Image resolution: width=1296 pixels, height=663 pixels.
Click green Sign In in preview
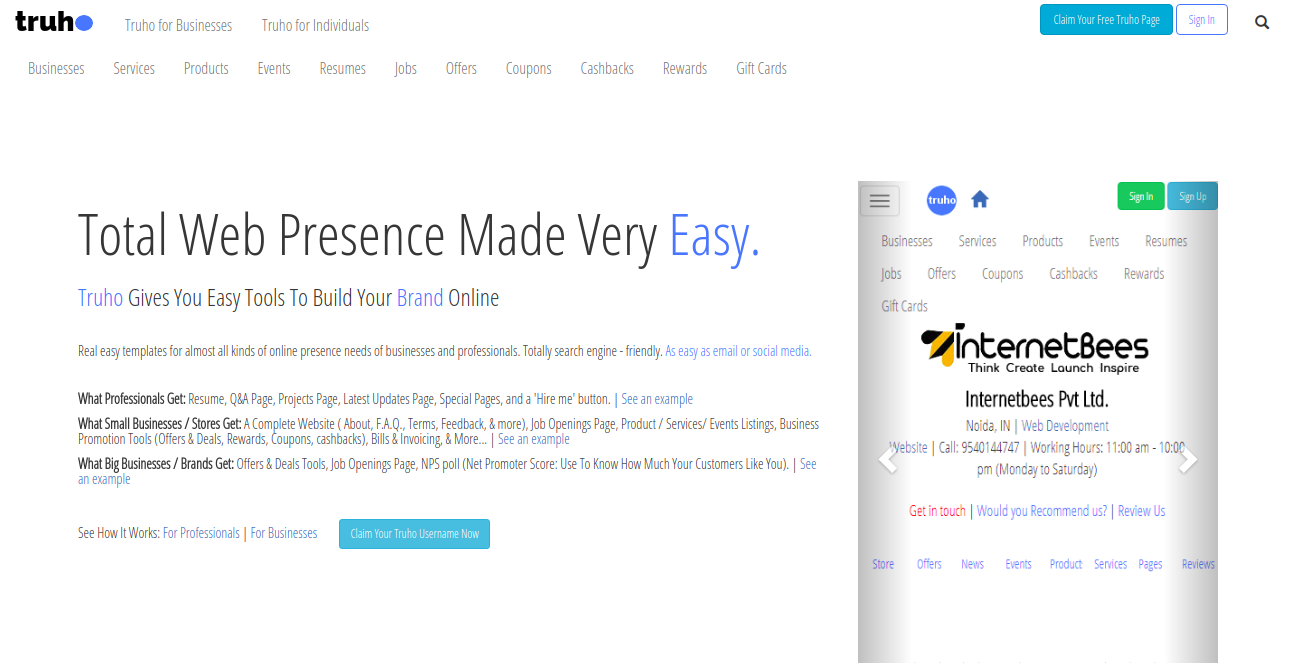tap(1141, 196)
